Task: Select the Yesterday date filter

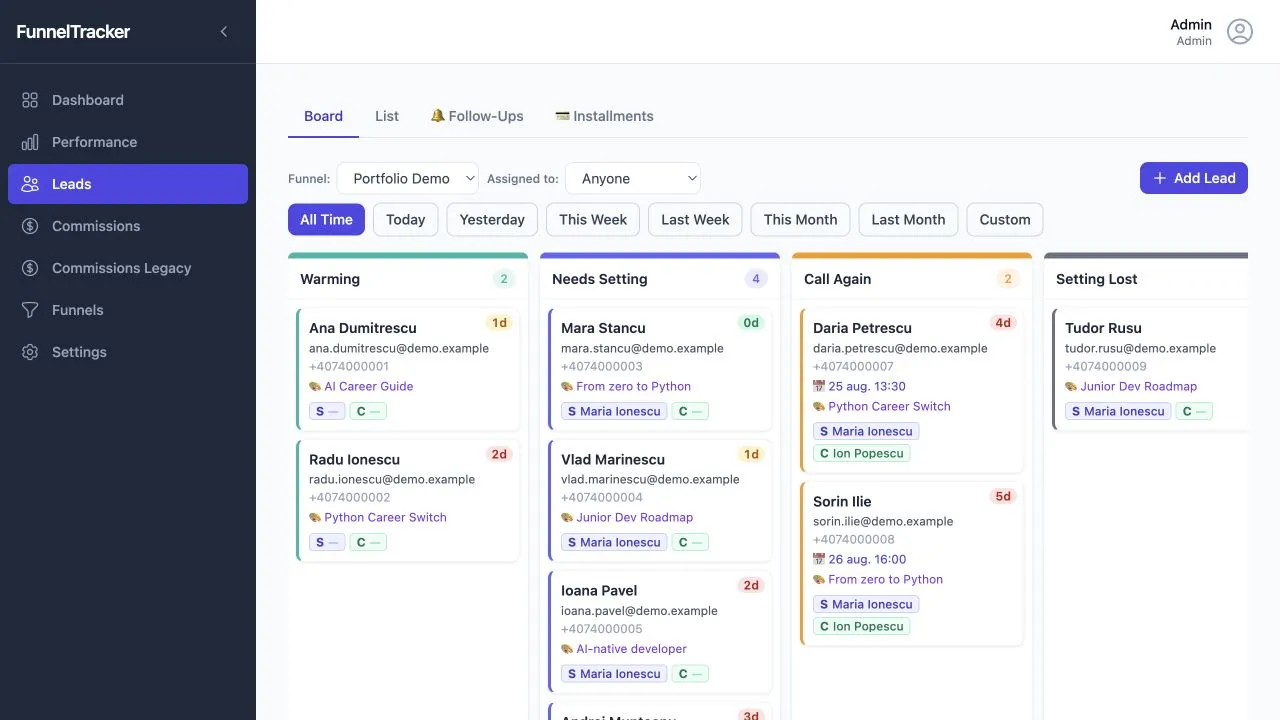Action: tap(492, 220)
